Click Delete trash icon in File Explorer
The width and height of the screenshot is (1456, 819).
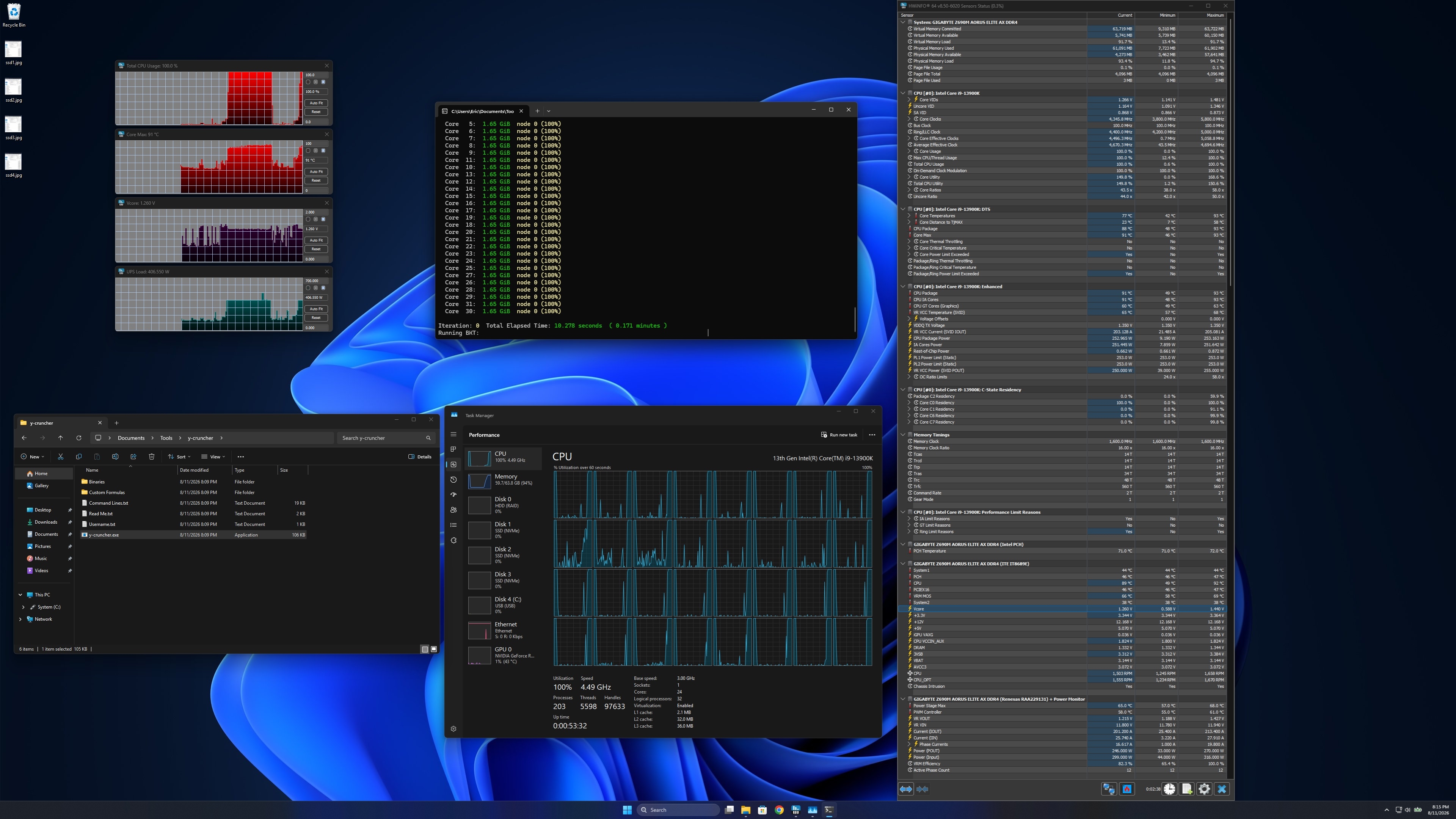pos(152,457)
